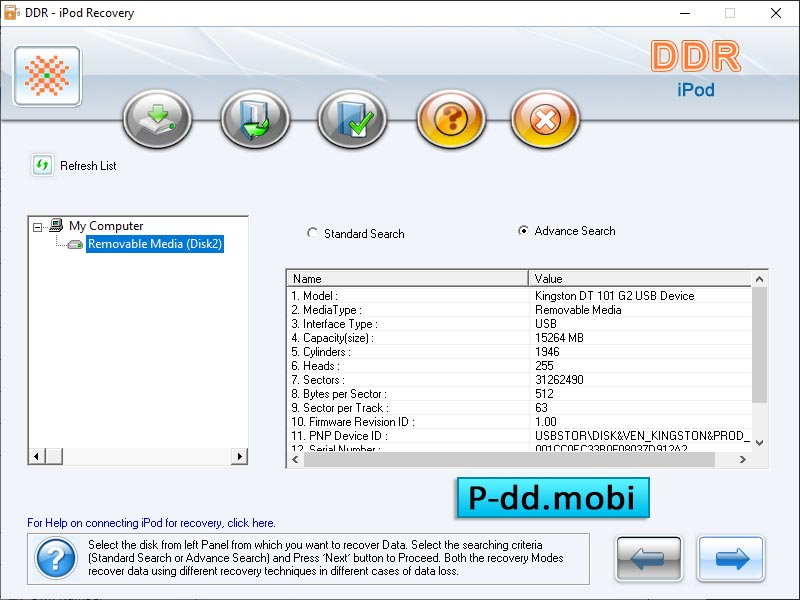Image resolution: width=800 pixels, height=600 pixels.
Task: Open Help using the question mark icon
Action: click(x=450, y=118)
